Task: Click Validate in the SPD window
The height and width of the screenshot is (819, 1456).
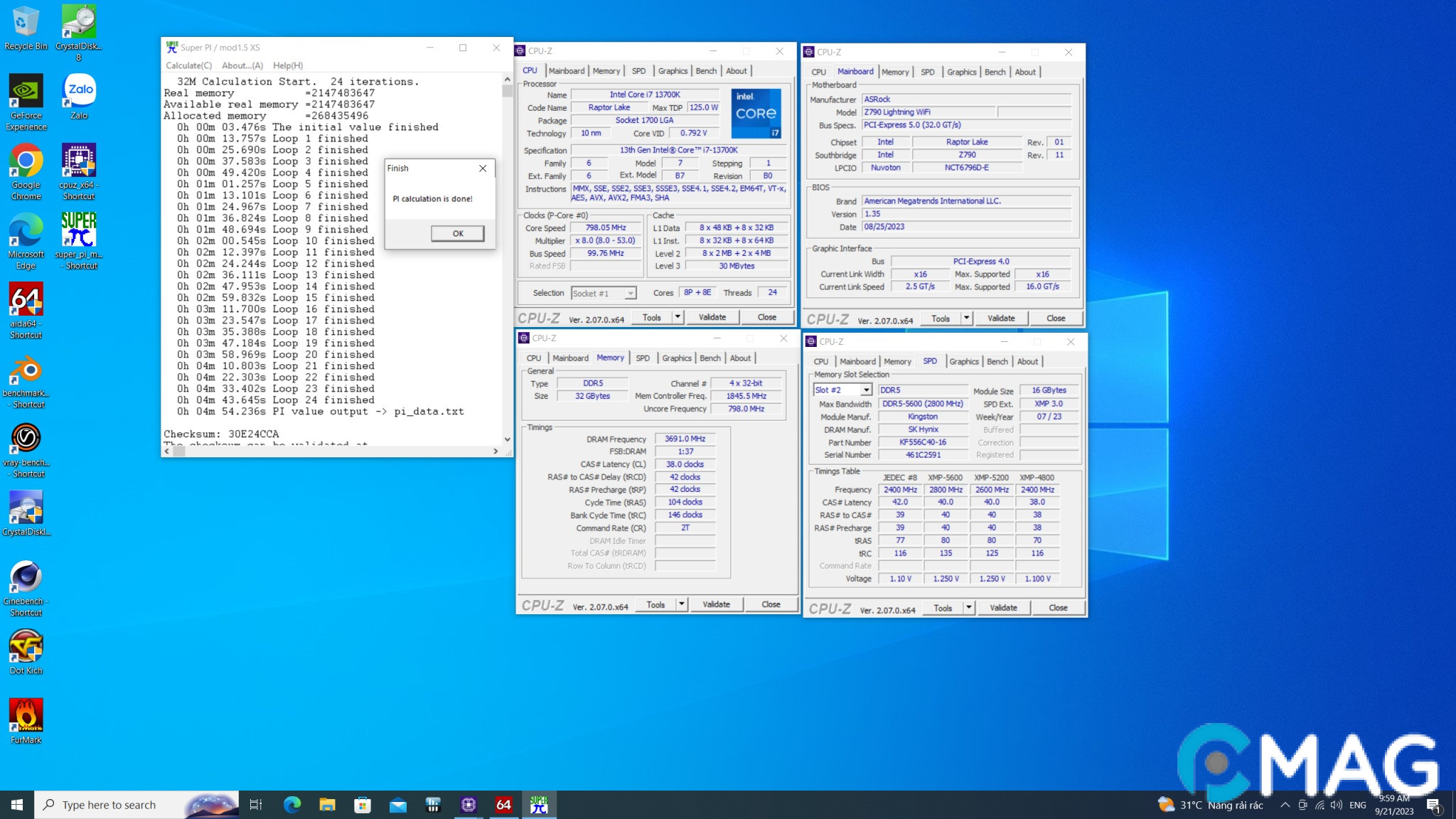Action: (1003, 608)
